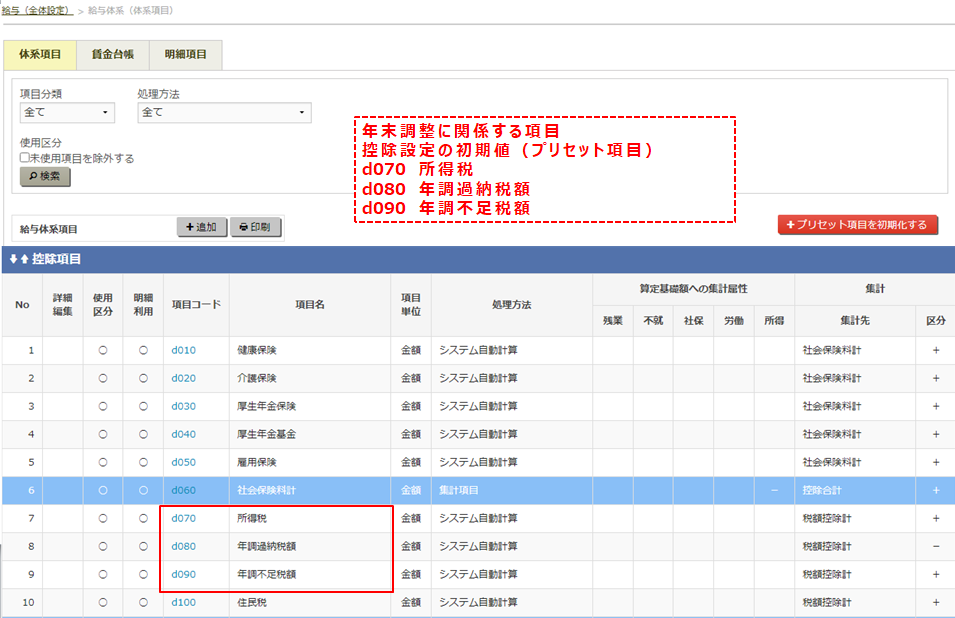Click the d010 健康保険 code link
This screenshot has width=955, height=618.
point(183,351)
